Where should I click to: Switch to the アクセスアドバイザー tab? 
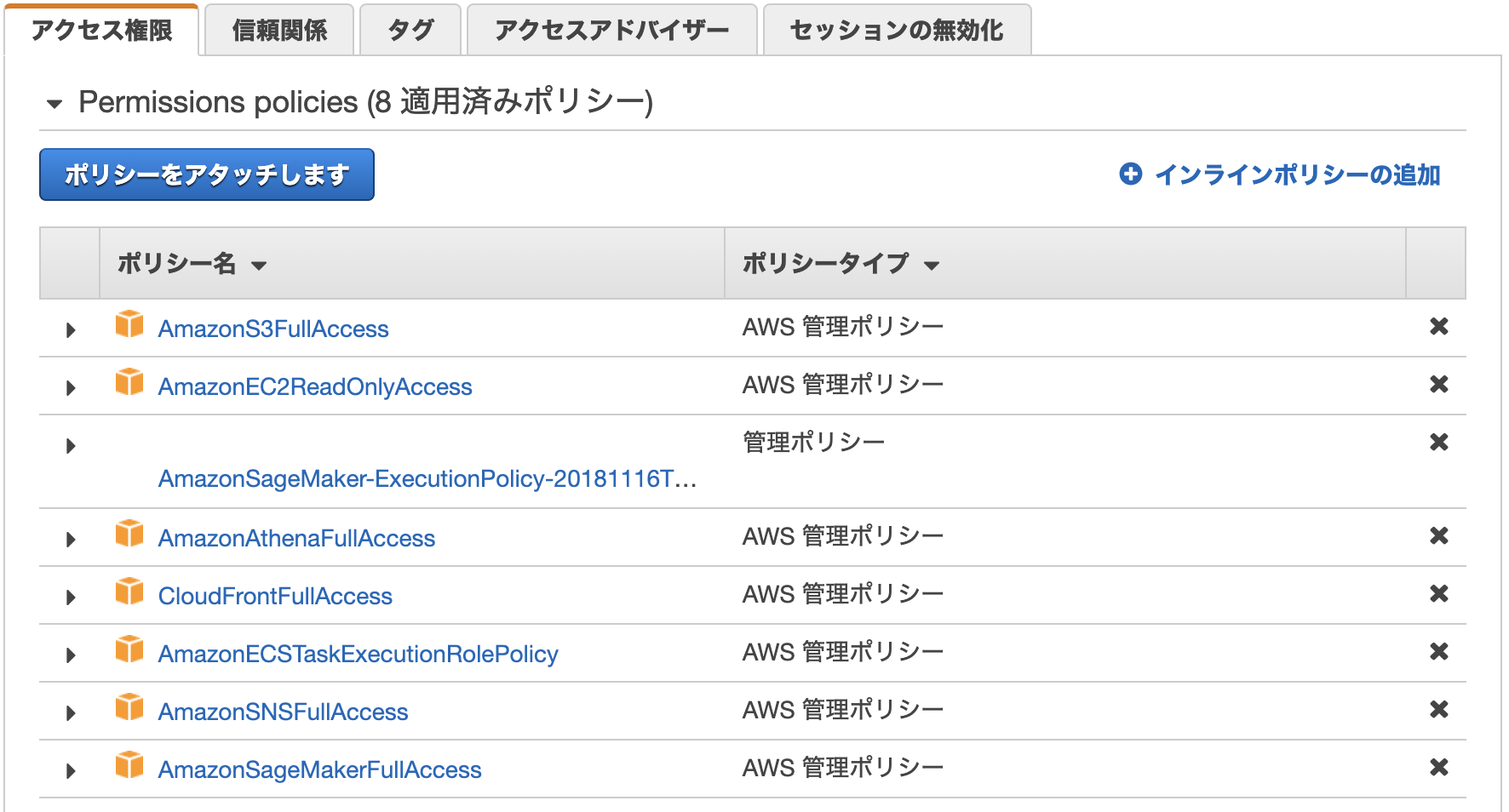click(x=612, y=31)
